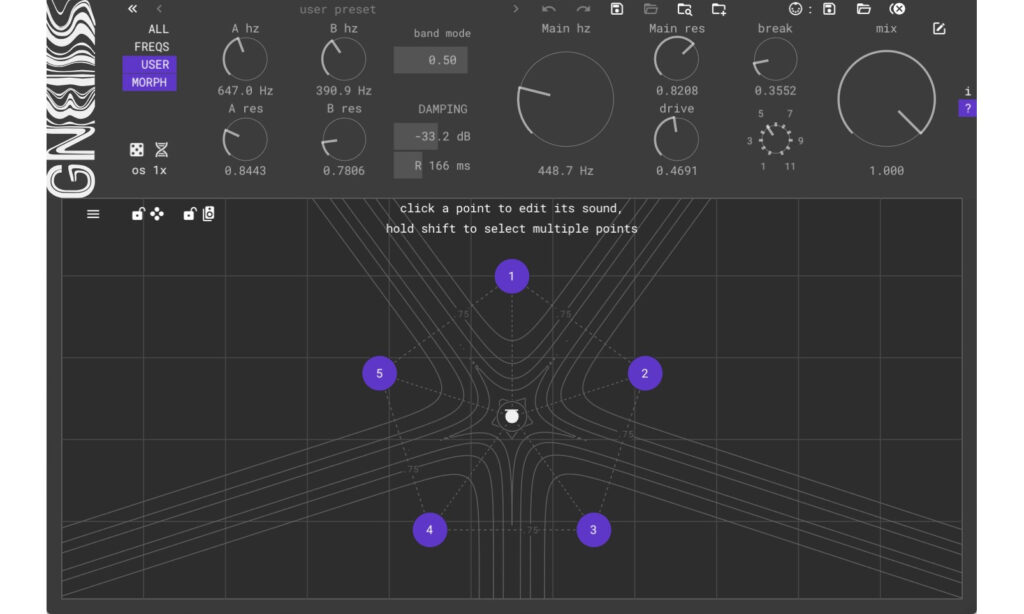Click the smiley face icon in toolbar

click(795, 8)
